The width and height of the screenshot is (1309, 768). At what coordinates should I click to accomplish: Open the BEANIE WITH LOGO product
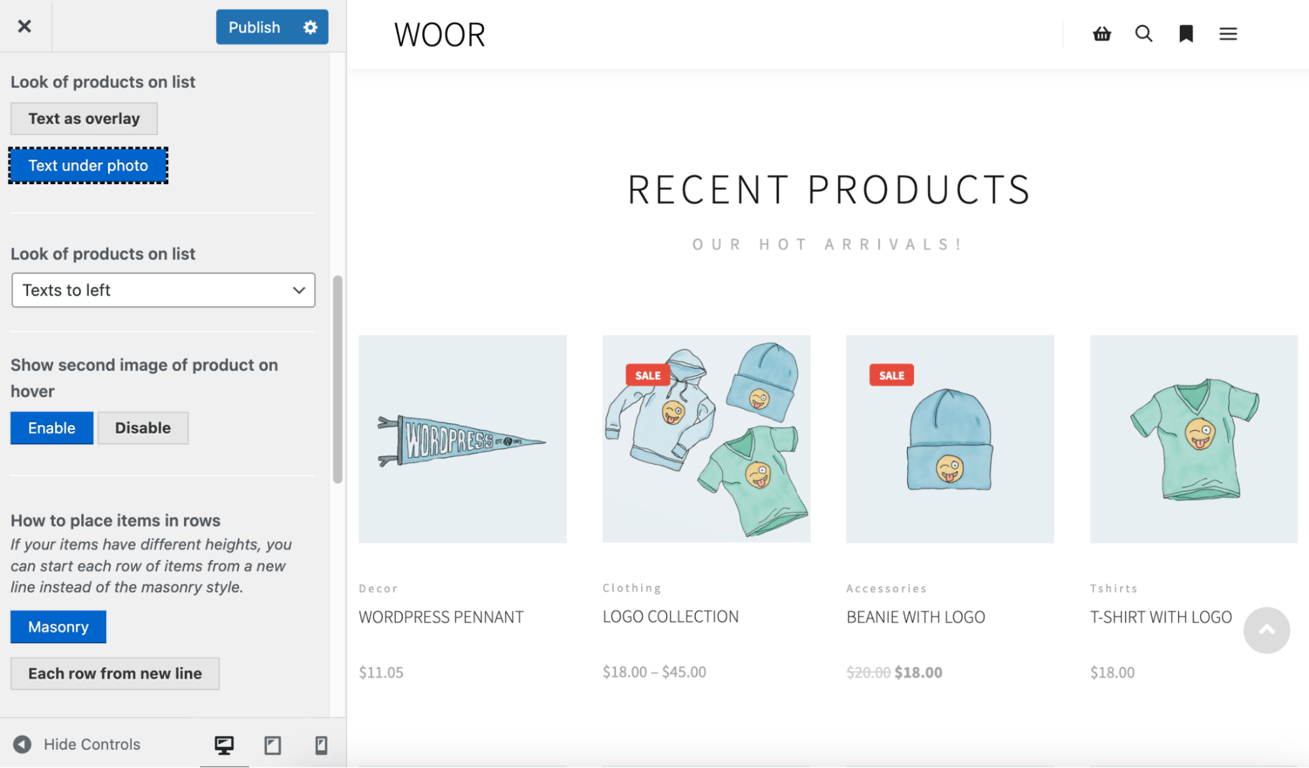pos(915,617)
